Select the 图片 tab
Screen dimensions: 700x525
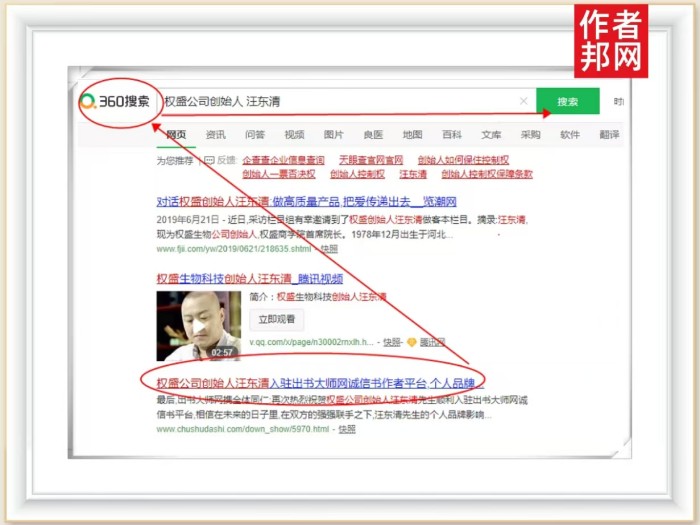tap(333, 135)
